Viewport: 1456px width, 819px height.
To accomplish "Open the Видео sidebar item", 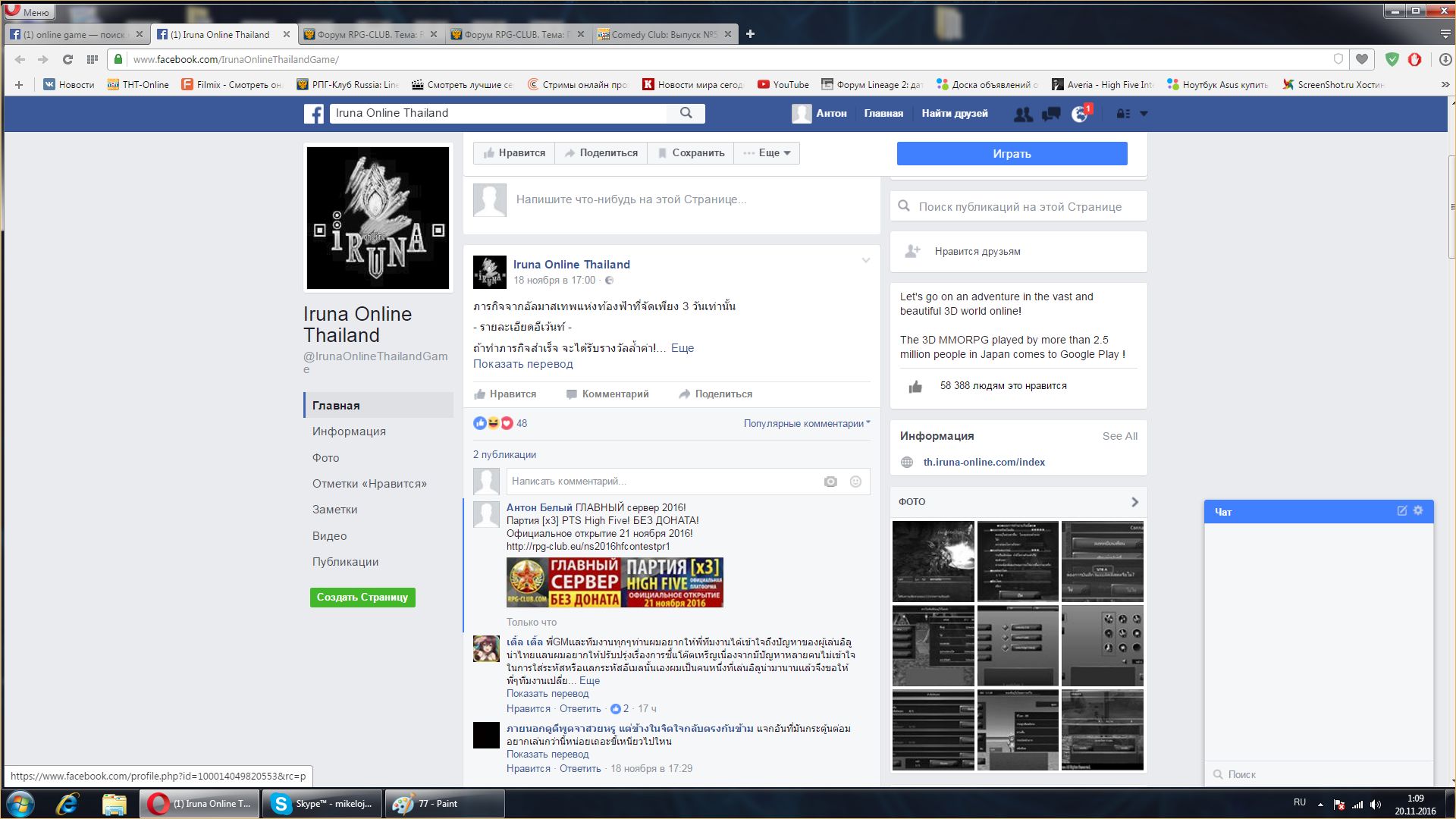I will pyautogui.click(x=329, y=536).
